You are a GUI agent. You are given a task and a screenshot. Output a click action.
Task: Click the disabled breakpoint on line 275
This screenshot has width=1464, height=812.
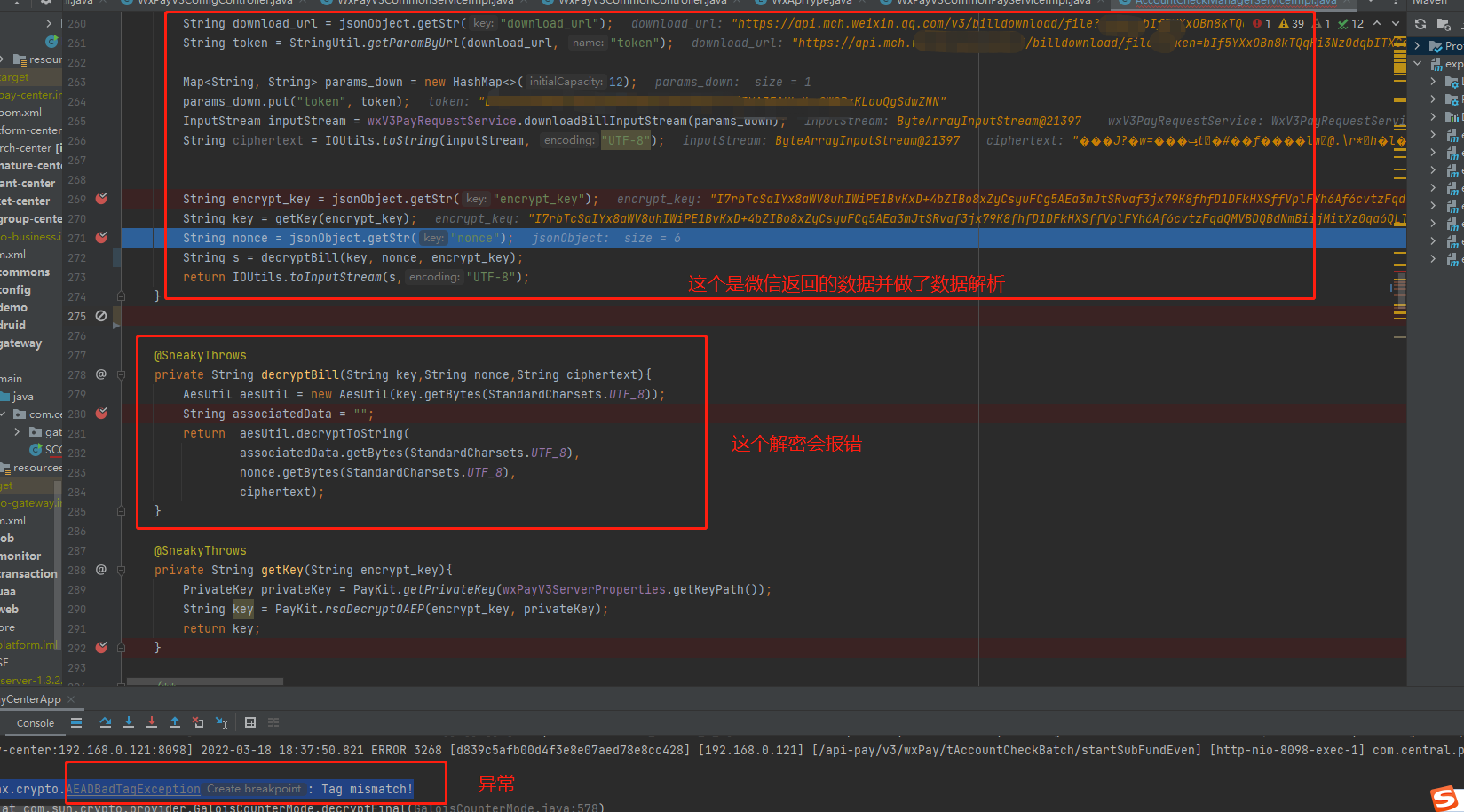click(x=101, y=316)
